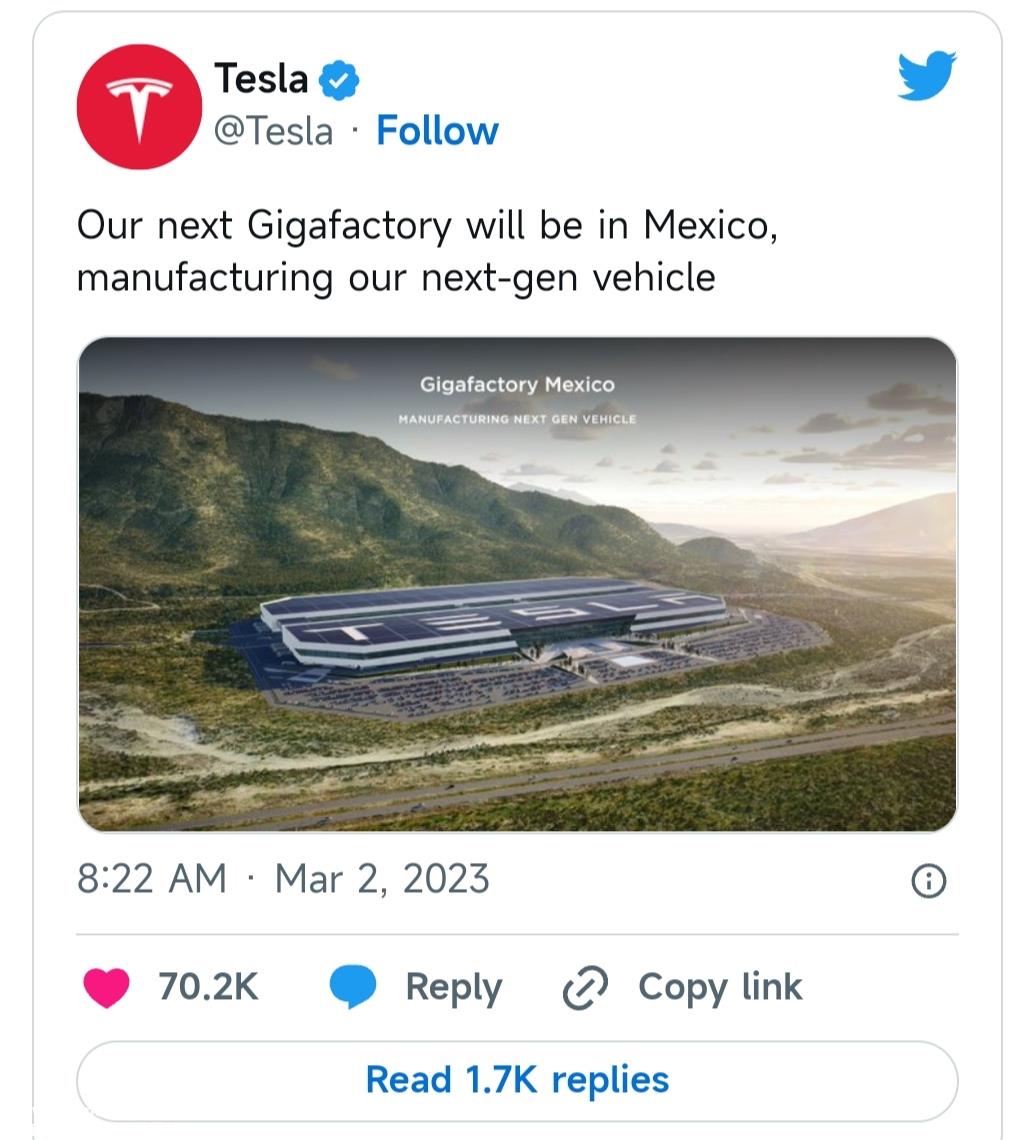
Task: Click the 8:22 AM timestamp
Action: (x=152, y=878)
